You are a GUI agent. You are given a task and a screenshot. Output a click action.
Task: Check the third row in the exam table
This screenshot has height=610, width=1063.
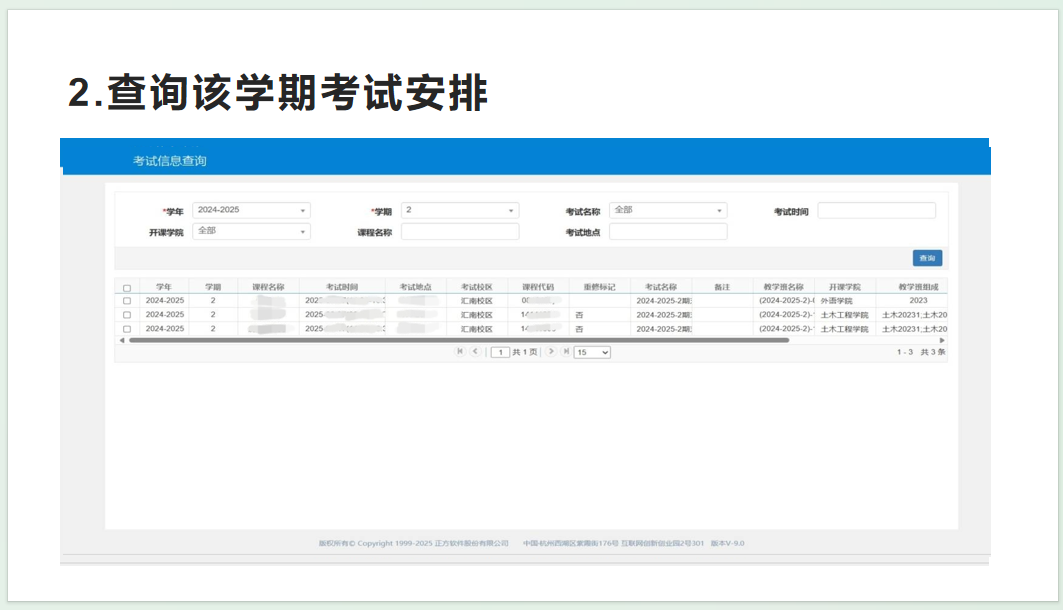point(127,329)
